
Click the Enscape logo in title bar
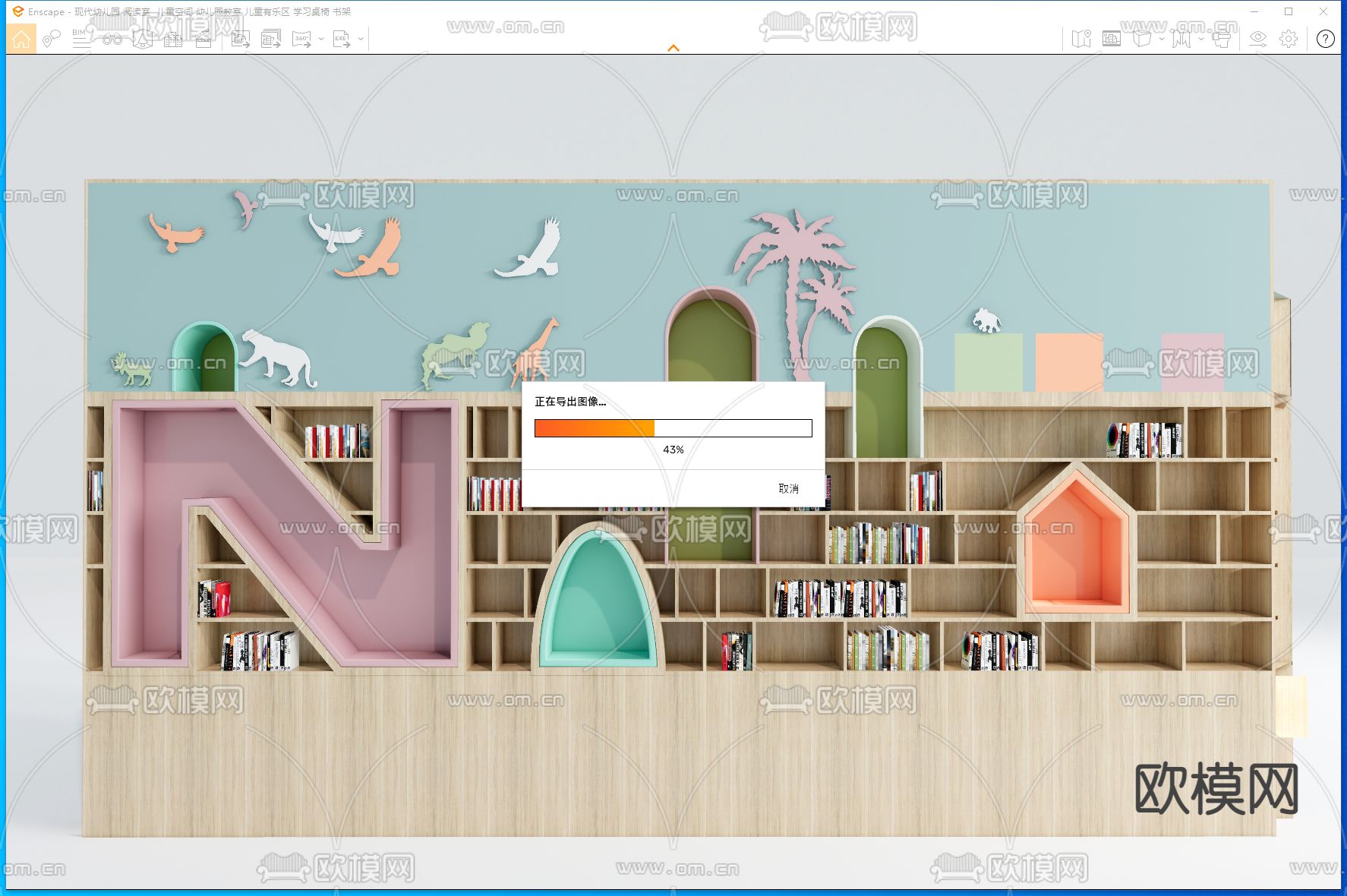[x=18, y=11]
